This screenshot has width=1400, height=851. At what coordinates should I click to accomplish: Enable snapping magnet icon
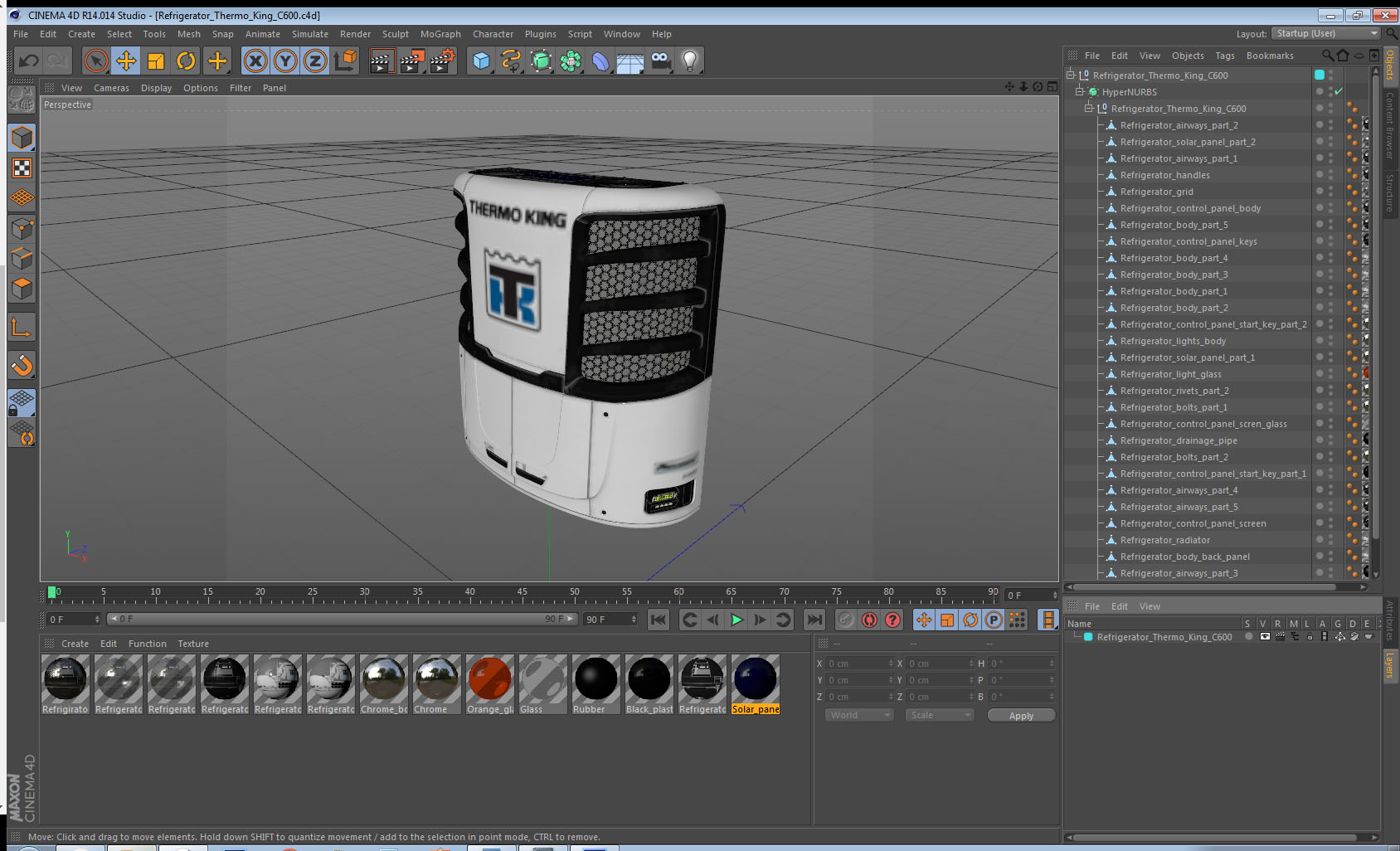click(x=22, y=365)
